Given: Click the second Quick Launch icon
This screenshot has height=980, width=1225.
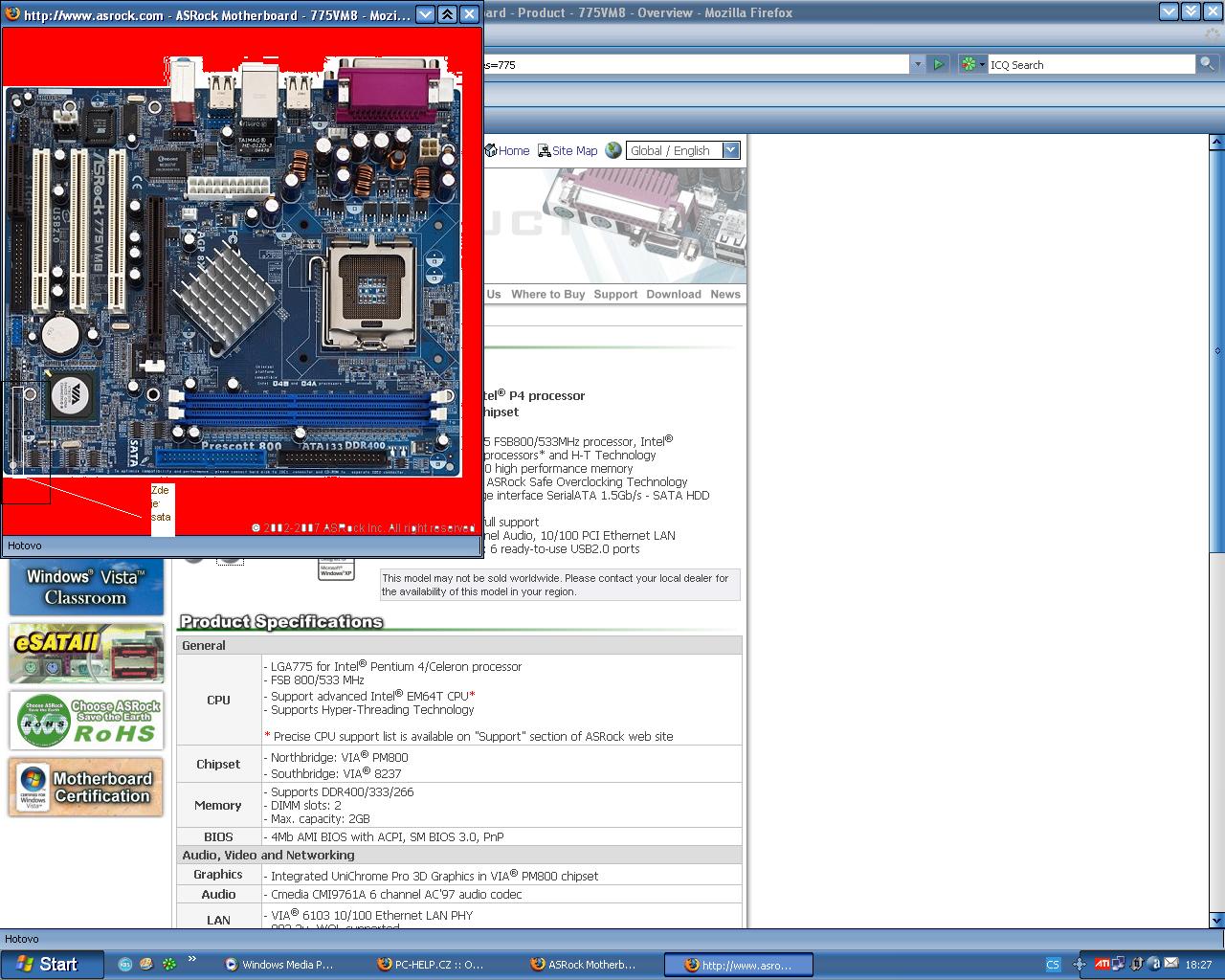Looking at the screenshot, I should pos(146,964).
